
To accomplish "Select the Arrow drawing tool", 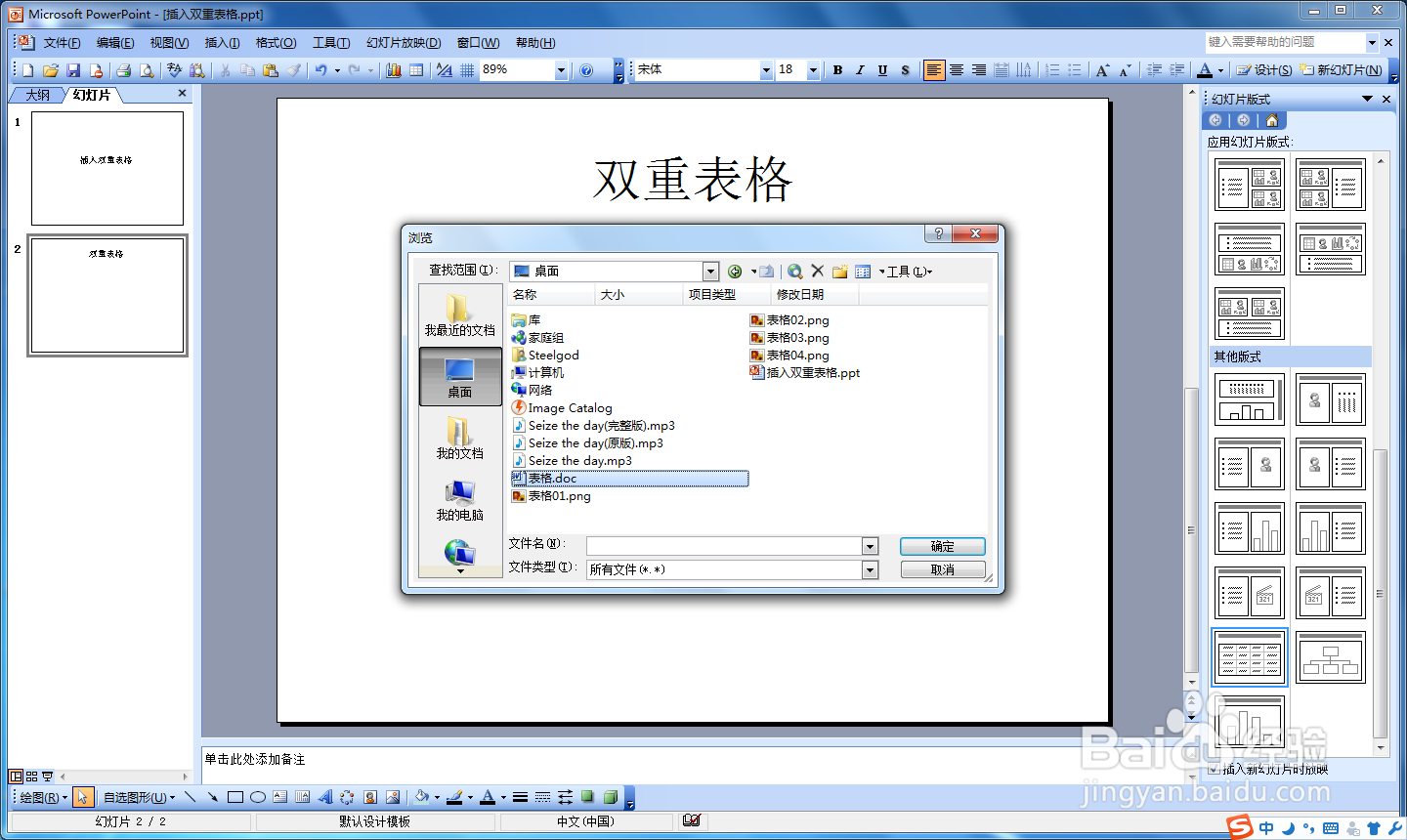I will point(212,797).
